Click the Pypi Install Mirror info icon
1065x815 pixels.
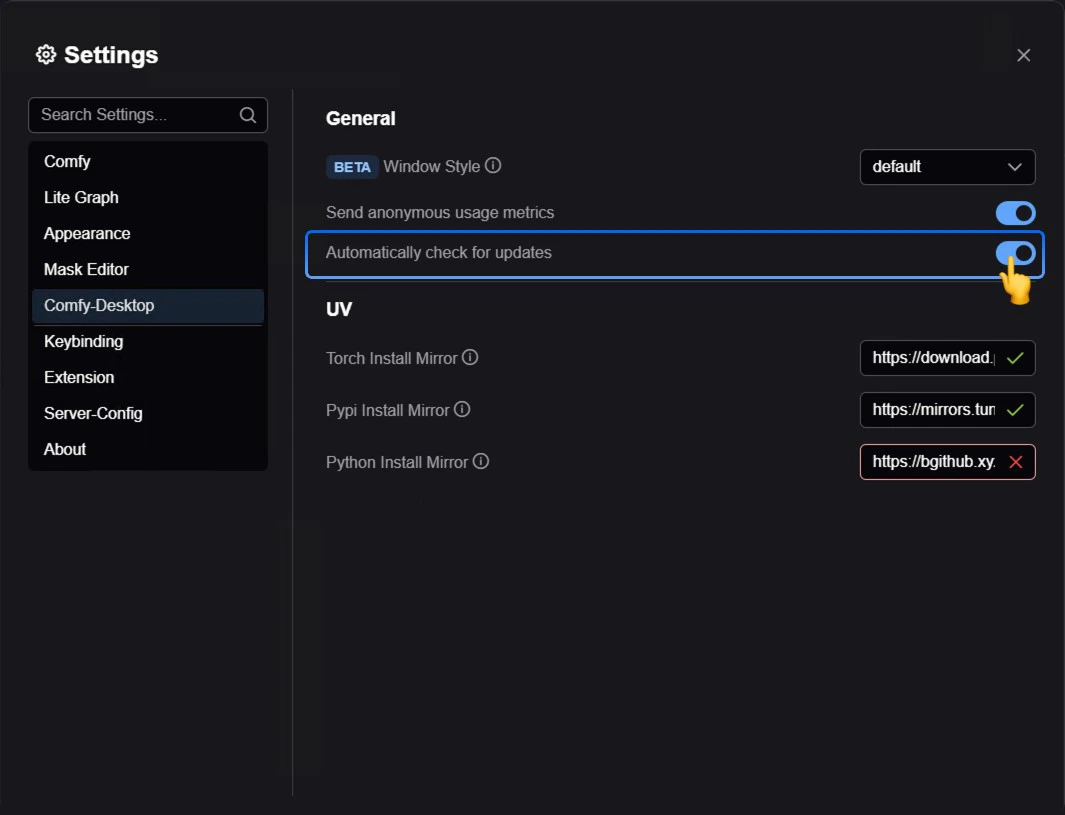tap(463, 410)
